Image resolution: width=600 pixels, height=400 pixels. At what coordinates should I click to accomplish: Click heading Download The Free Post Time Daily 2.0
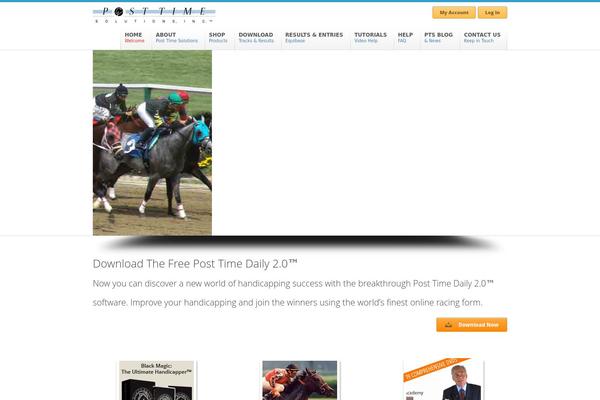[195, 263]
